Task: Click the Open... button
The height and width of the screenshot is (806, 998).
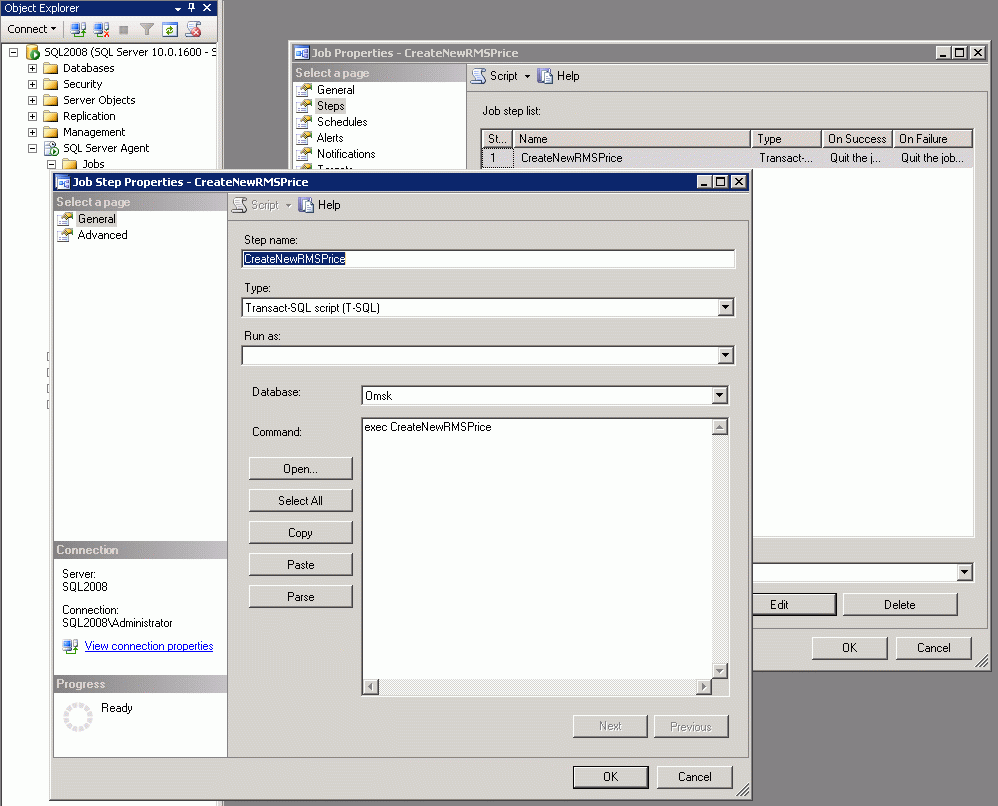Action: click(x=300, y=469)
